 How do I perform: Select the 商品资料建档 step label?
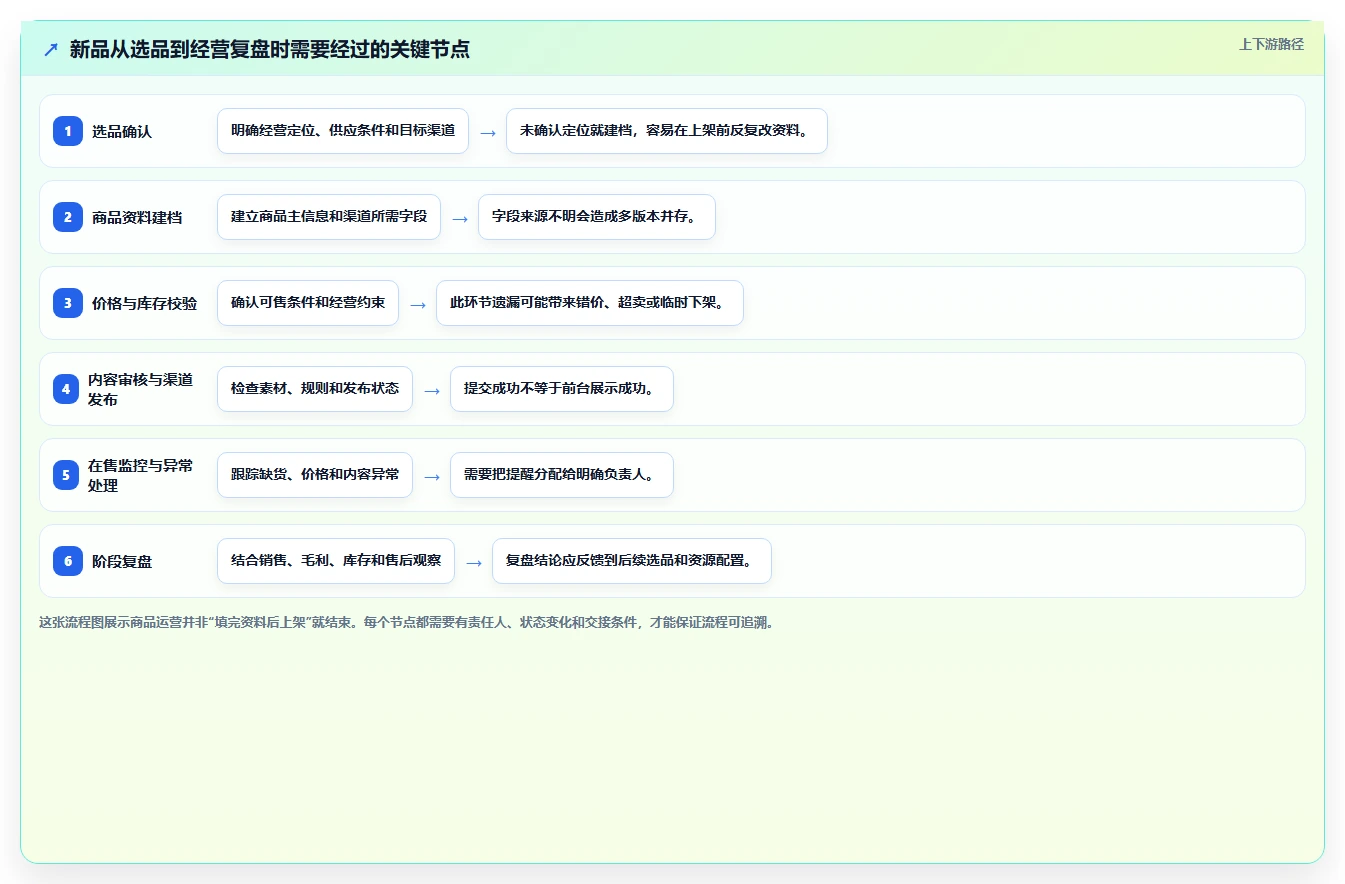click(137, 217)
